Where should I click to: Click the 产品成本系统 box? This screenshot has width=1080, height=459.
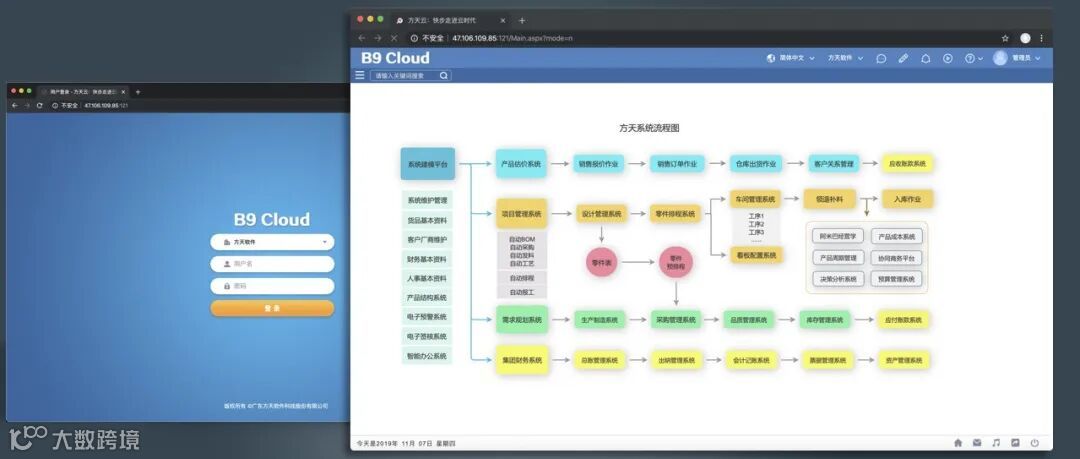coord(897,236)
